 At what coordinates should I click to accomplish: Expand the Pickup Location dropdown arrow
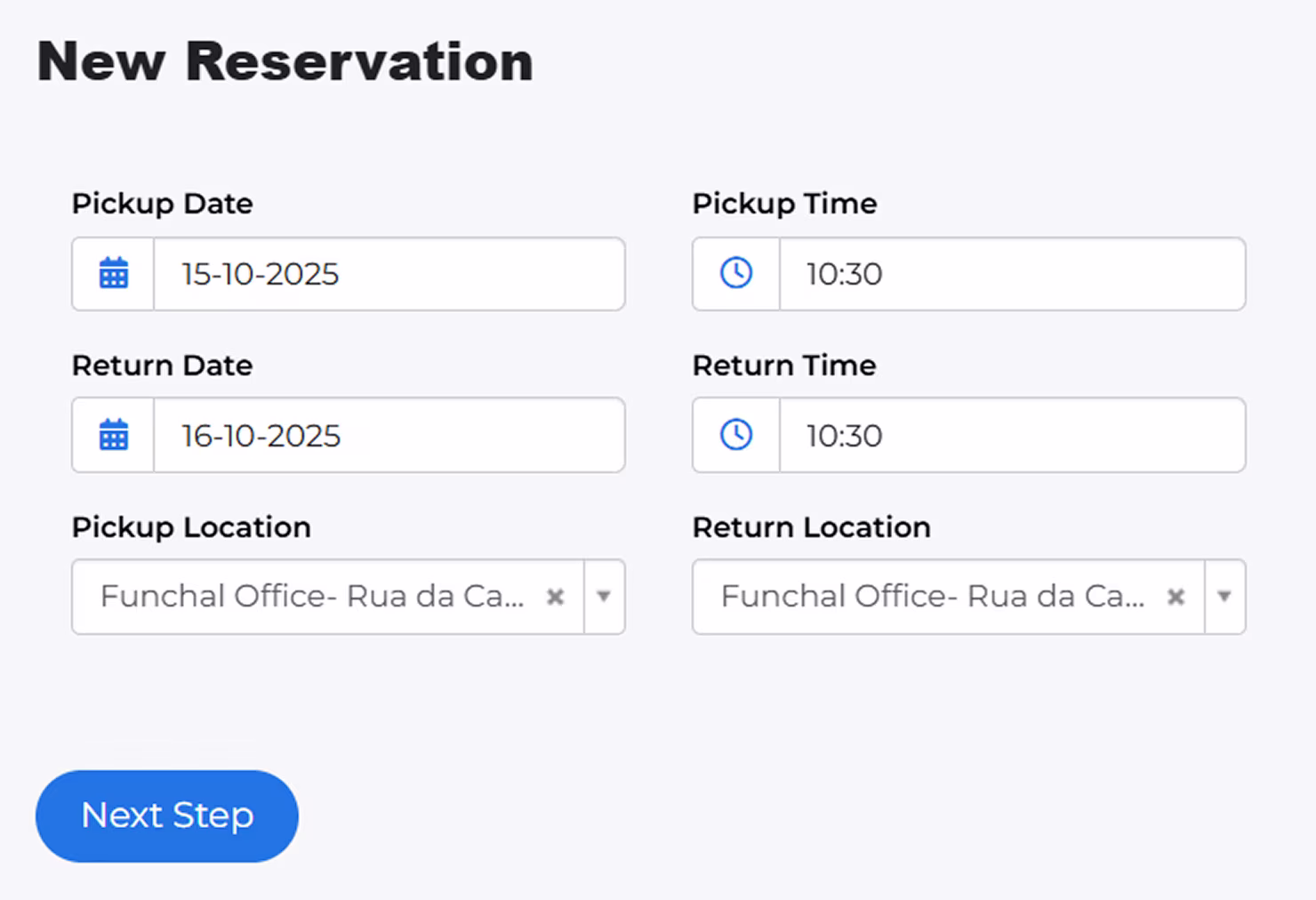coord(604,597)
